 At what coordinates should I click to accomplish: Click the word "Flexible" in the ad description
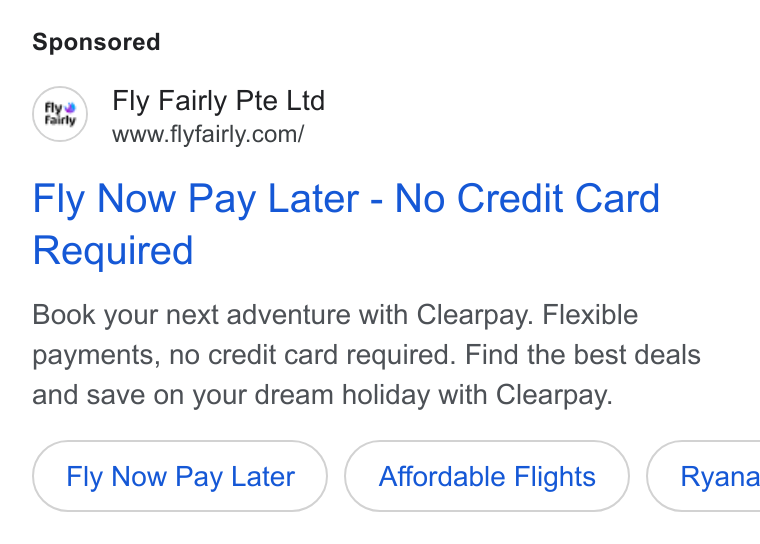(x=590, y=315)
